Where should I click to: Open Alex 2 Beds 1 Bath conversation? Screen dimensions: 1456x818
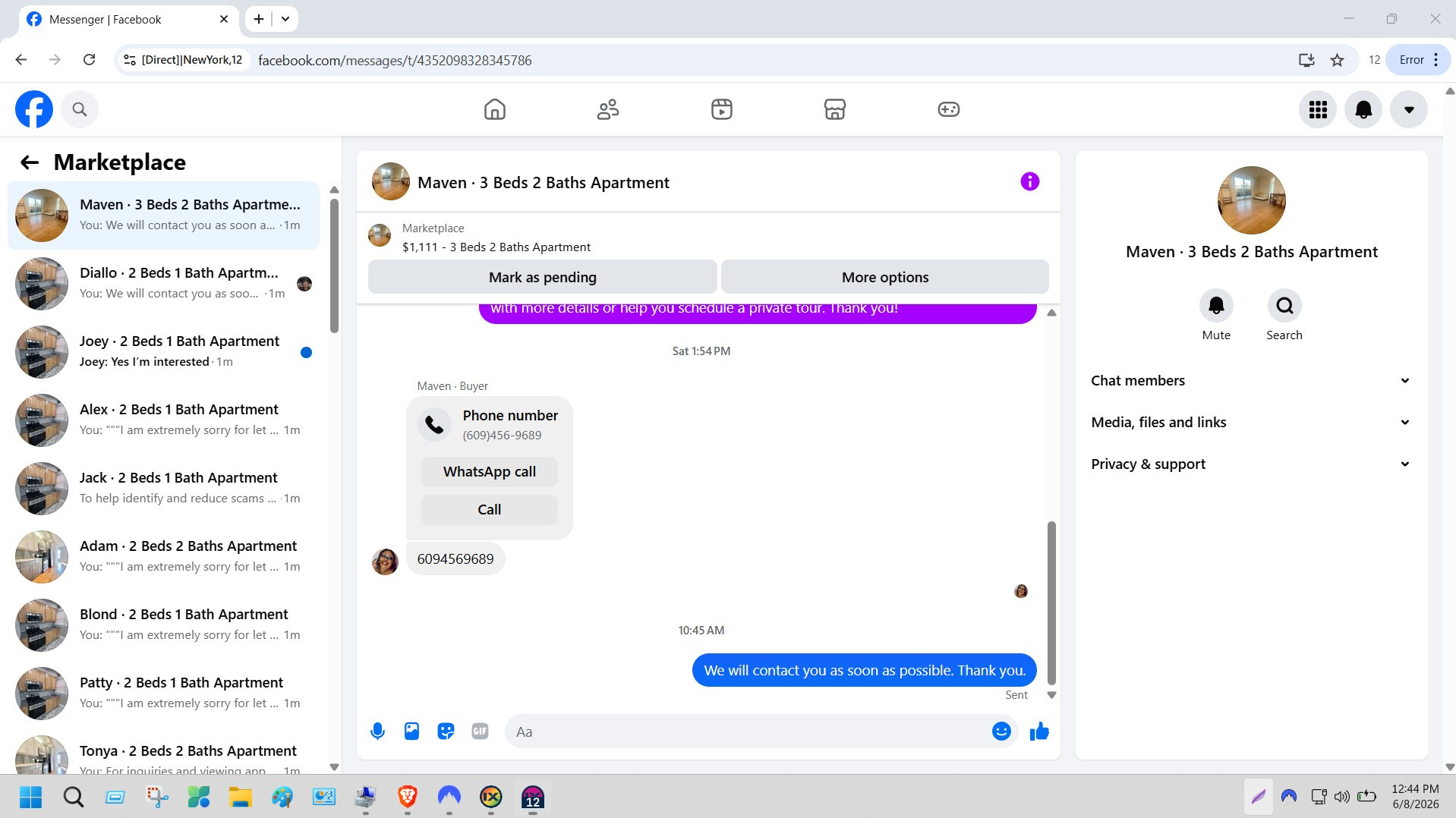tap(164, 420)
